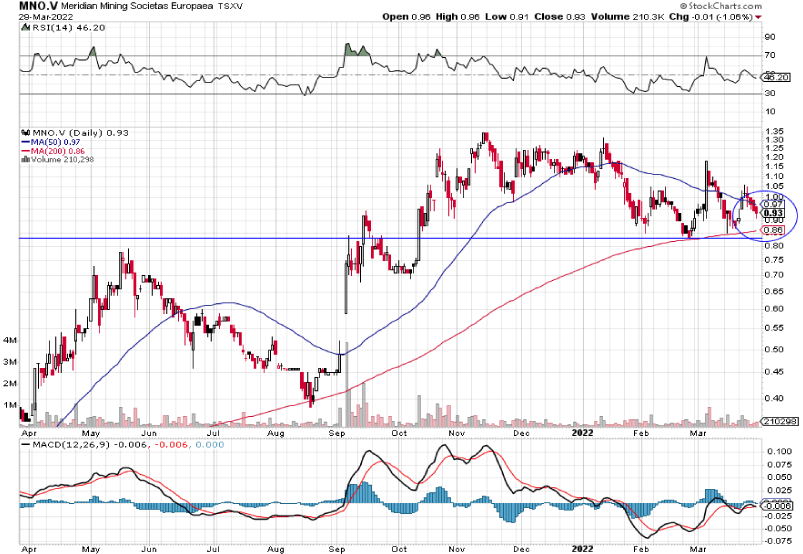Viewport: 803px width, 554px height.
Task: Click the 0.86 MA(200) price axis tag
Action: (x=771, y=231)
